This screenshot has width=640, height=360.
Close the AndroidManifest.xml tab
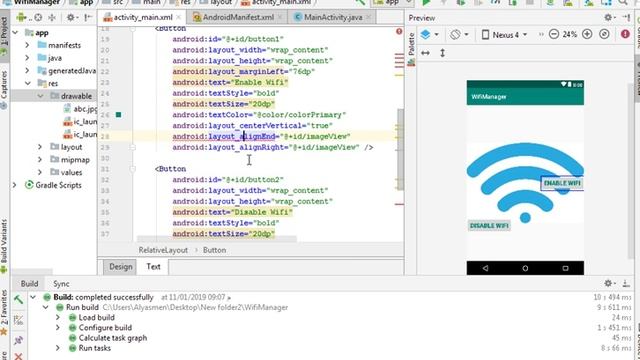tap(280, 18)
